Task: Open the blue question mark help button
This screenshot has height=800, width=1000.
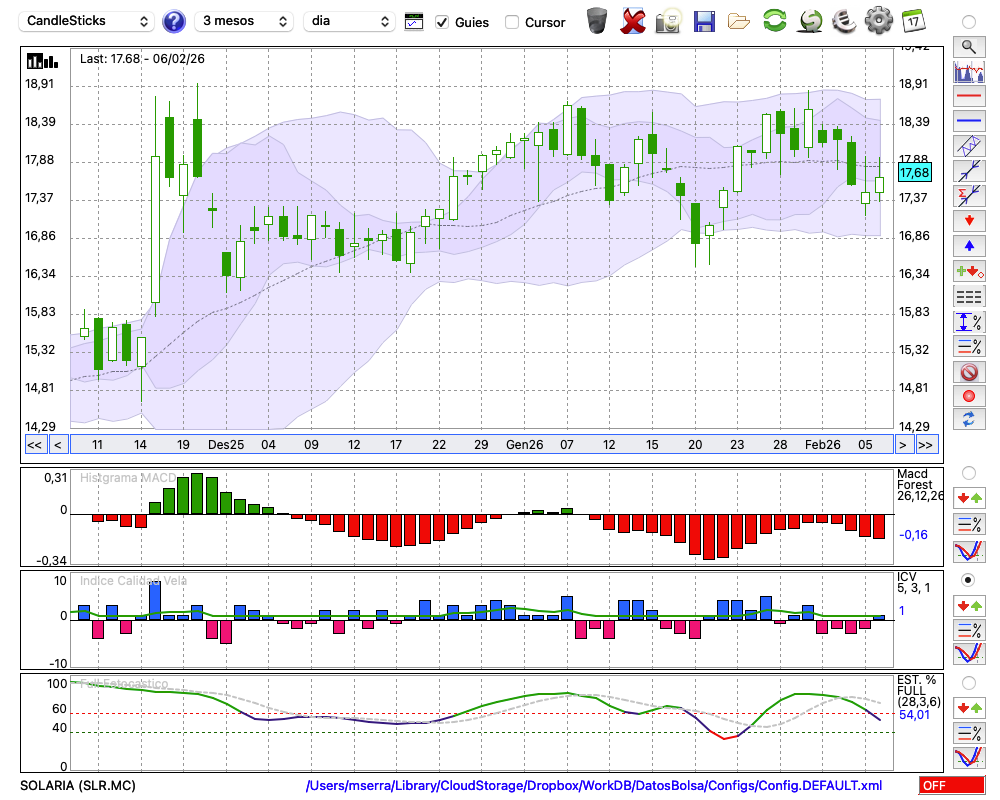Action: (173, 22)
